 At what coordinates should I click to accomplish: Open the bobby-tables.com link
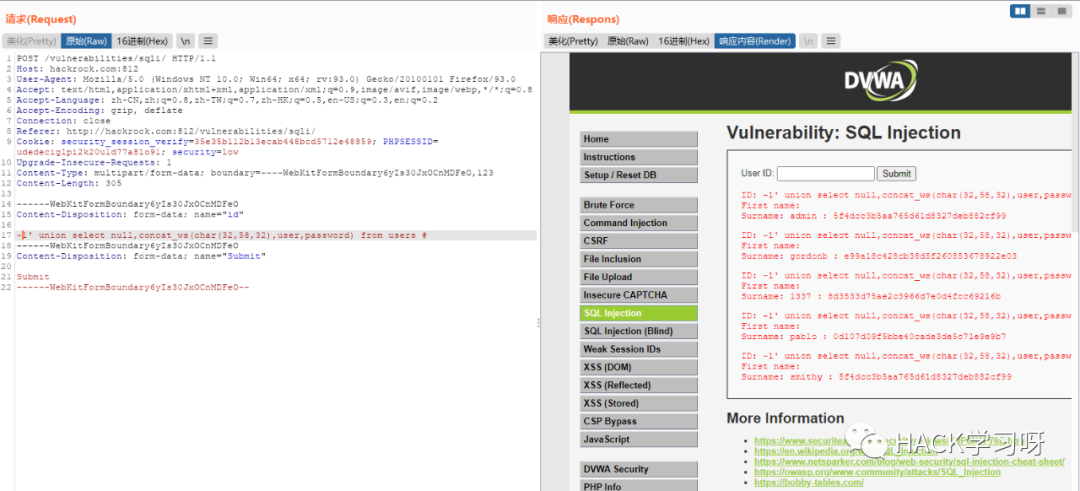point(809,482)
